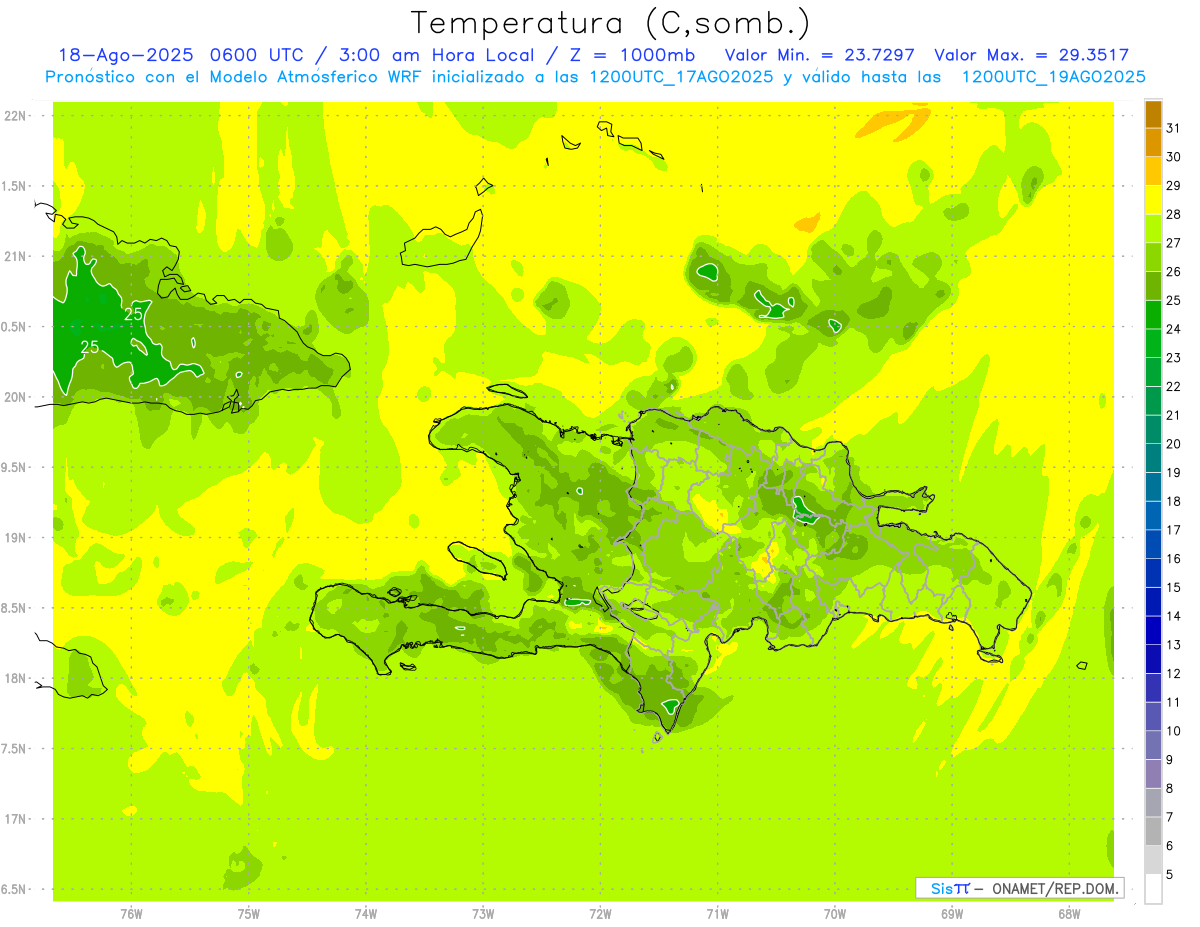Click the "72W" longitude axis label

[600, 913]
